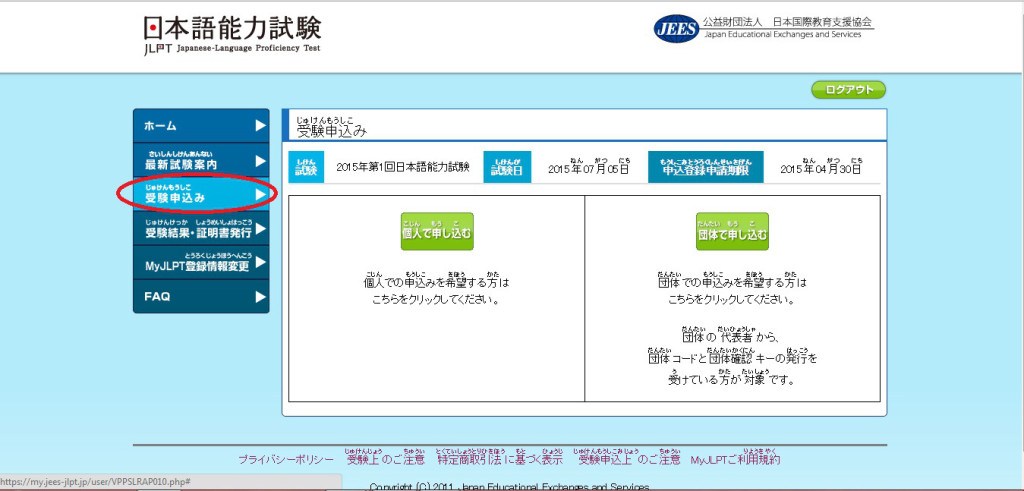Screen dimensions: 1024x491
Task: Open the MyJLPTご利用規約 footer link
Action: tap(735, 458)
